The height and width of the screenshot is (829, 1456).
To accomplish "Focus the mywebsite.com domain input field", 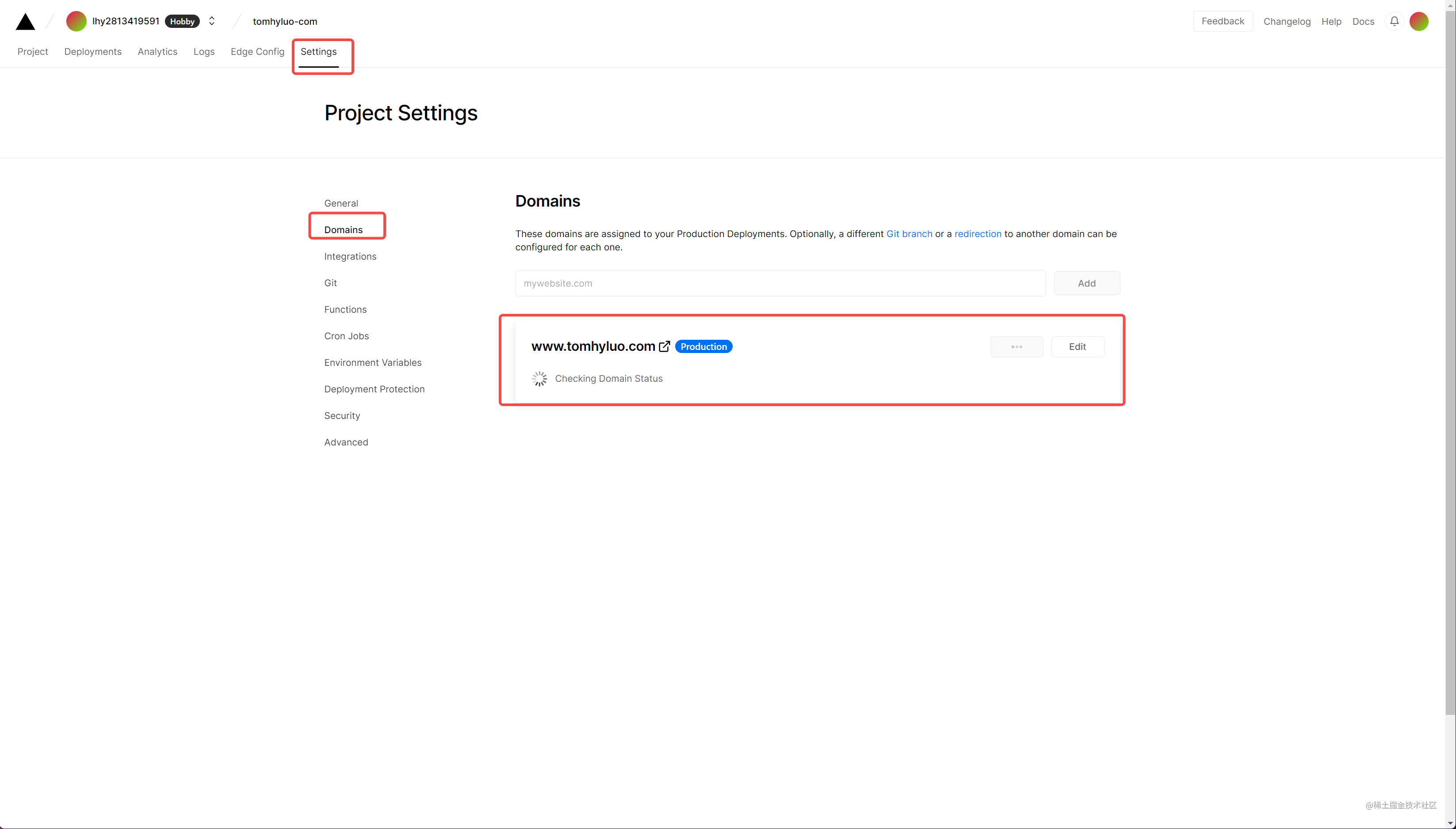I will coord(780,283).
